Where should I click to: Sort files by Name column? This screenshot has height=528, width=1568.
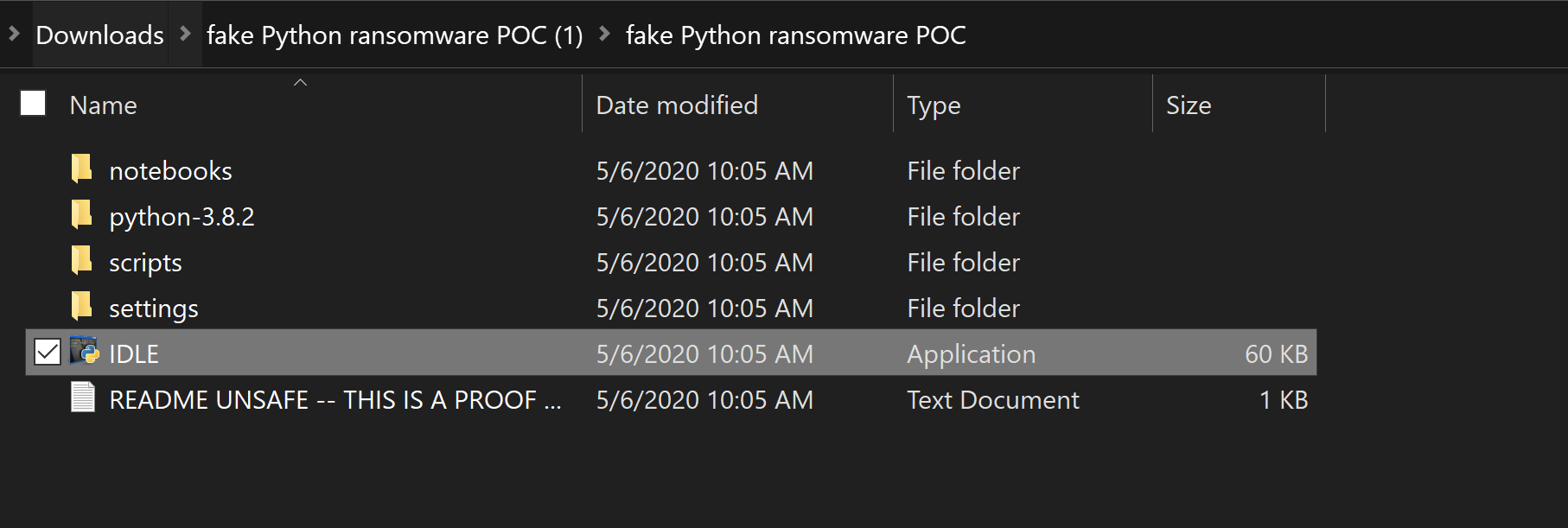[x=104, y=105]
